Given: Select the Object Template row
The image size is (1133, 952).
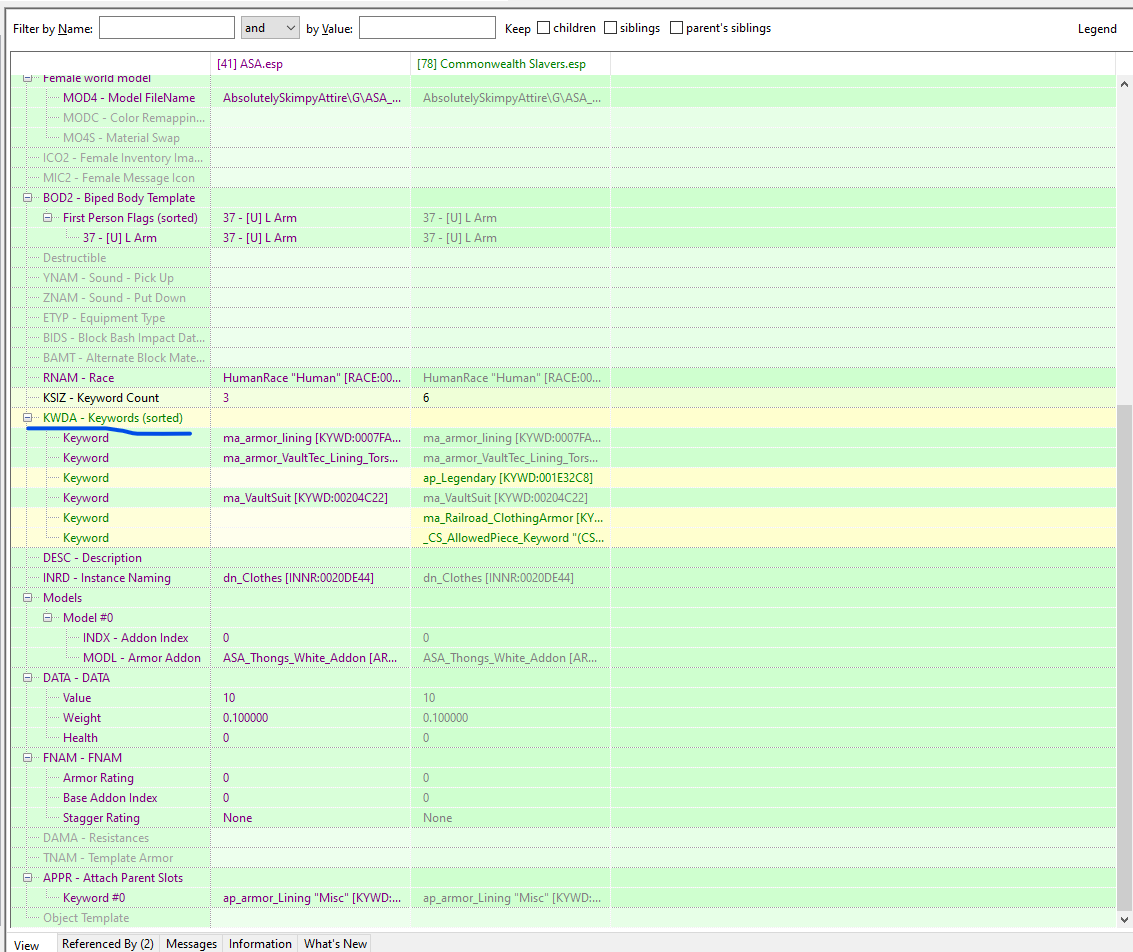Looking at the screenshot, I should [564, 918].
